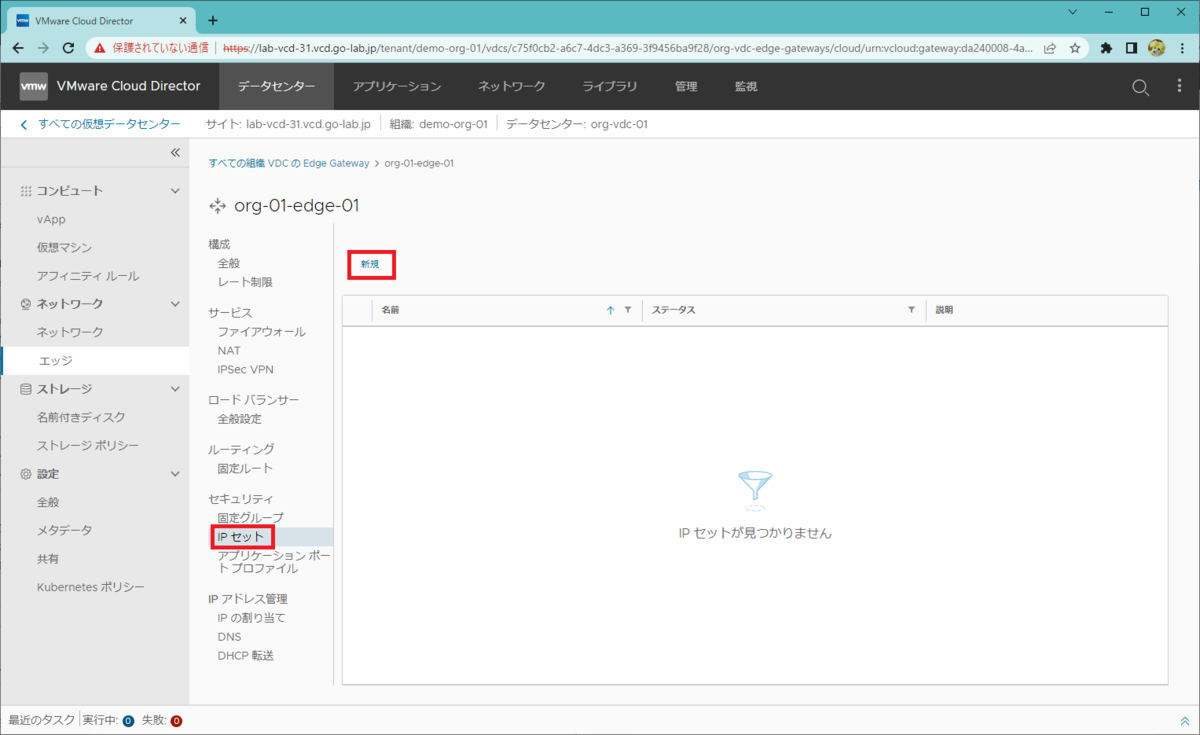Image resolution: width=1200 pixels, height=735 pixels.
Task: Select Kubernetes ポリシー in sidebar
Action: point(91,586)
